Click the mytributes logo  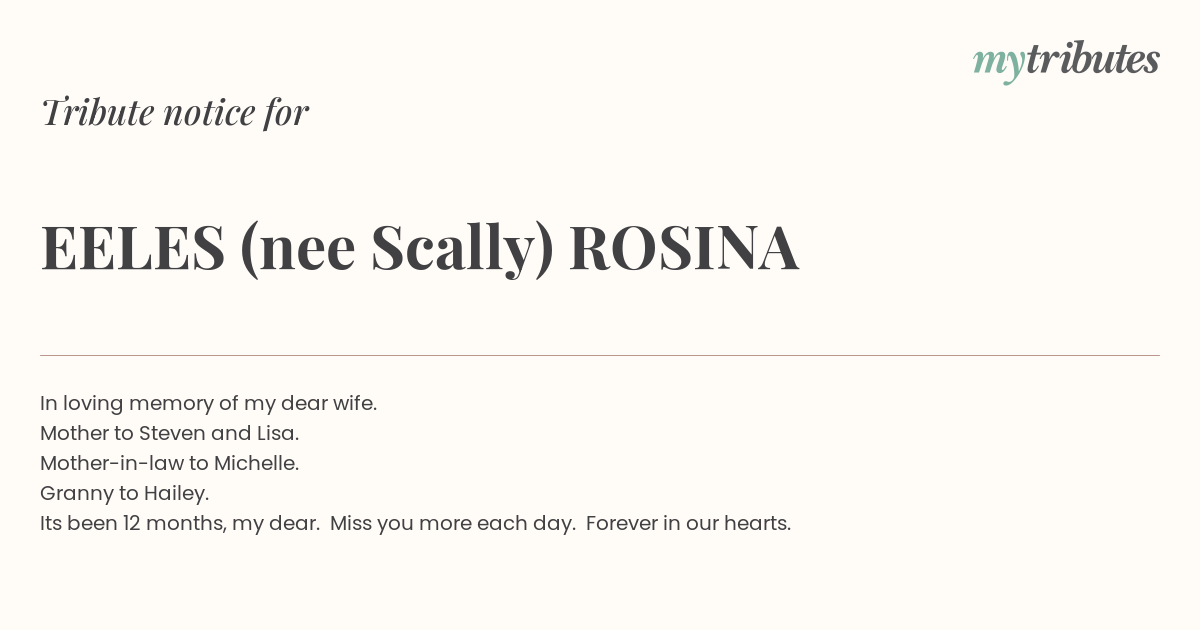(x=1066, y=61)
